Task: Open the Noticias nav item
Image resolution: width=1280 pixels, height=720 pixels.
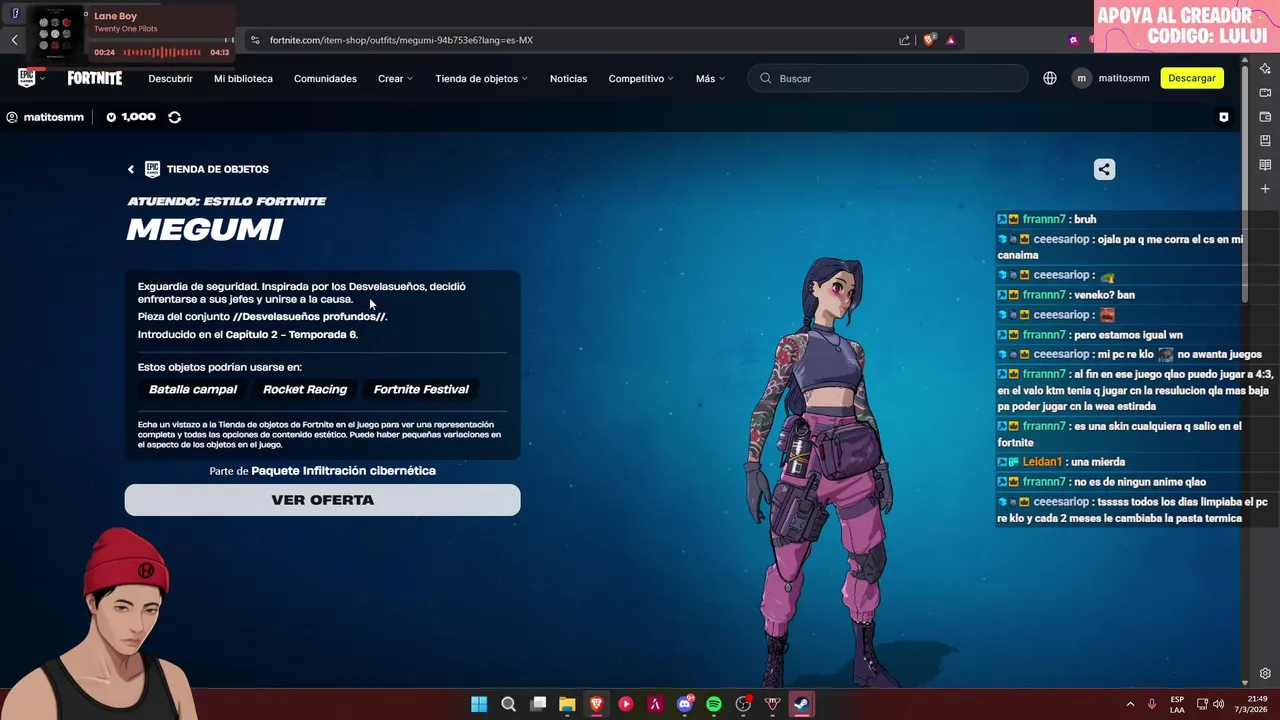Action: 568,78
